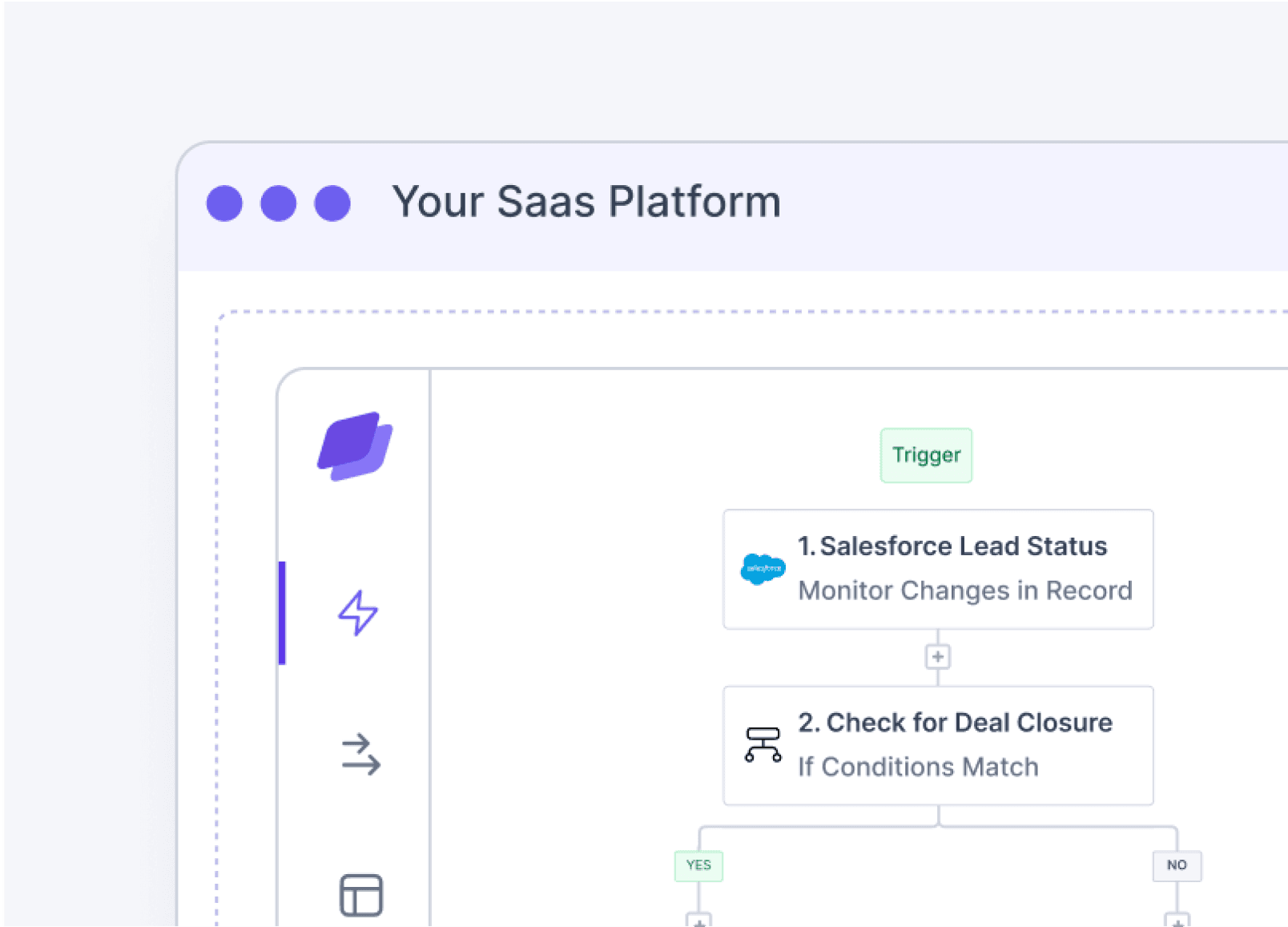
Task: Click the first purple window dot
Action: [x=224, y=203]
